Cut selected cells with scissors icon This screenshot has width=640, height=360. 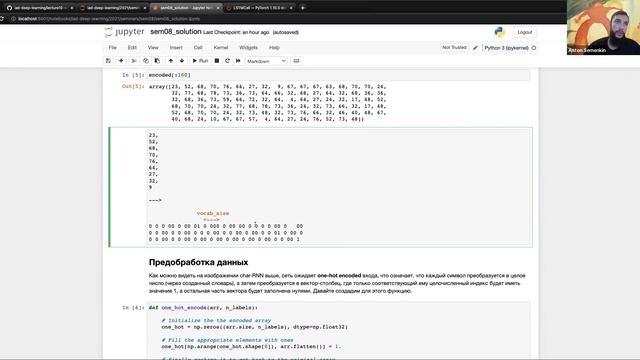pos(134,61)
